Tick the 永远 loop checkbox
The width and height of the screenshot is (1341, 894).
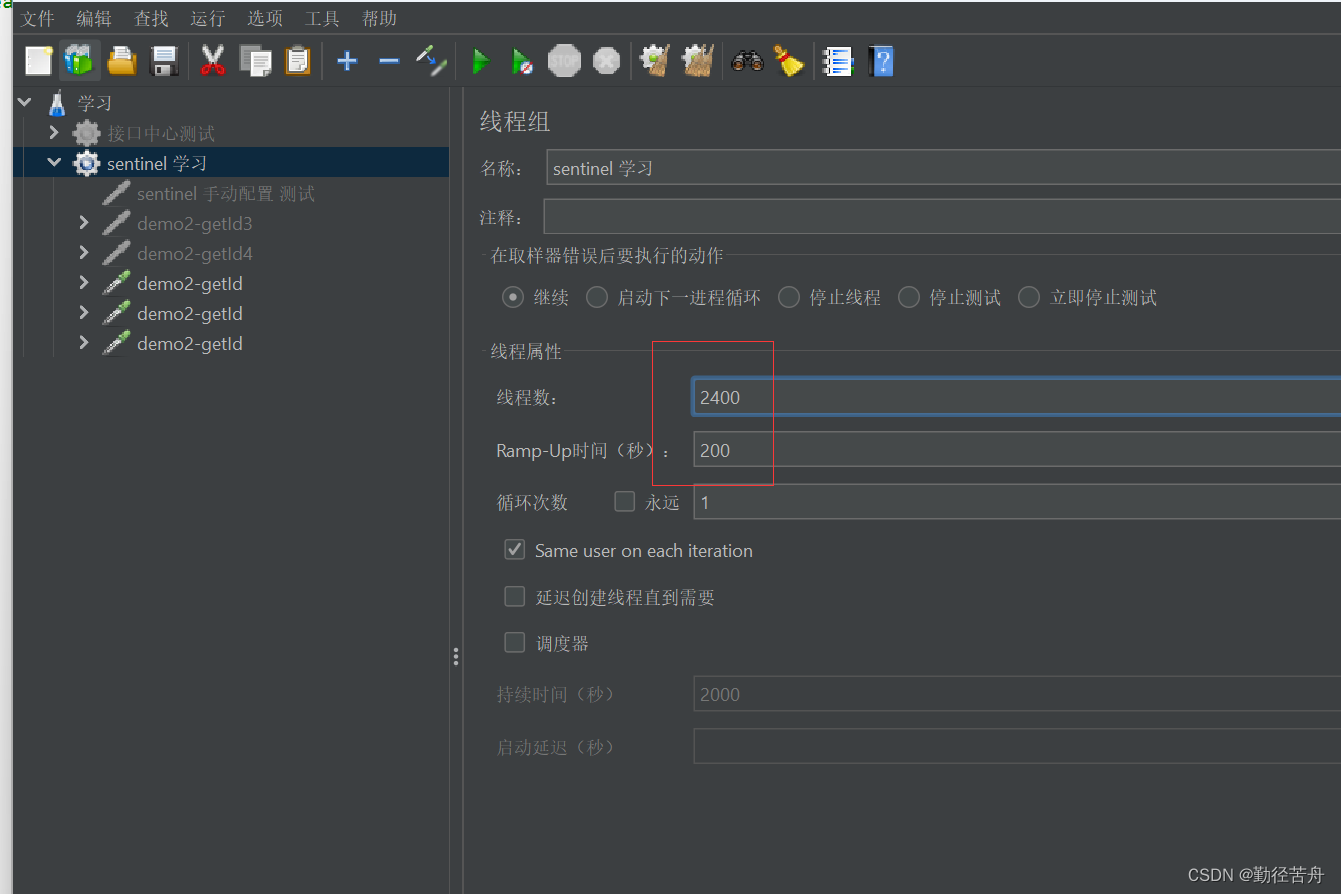pos(625,501)
